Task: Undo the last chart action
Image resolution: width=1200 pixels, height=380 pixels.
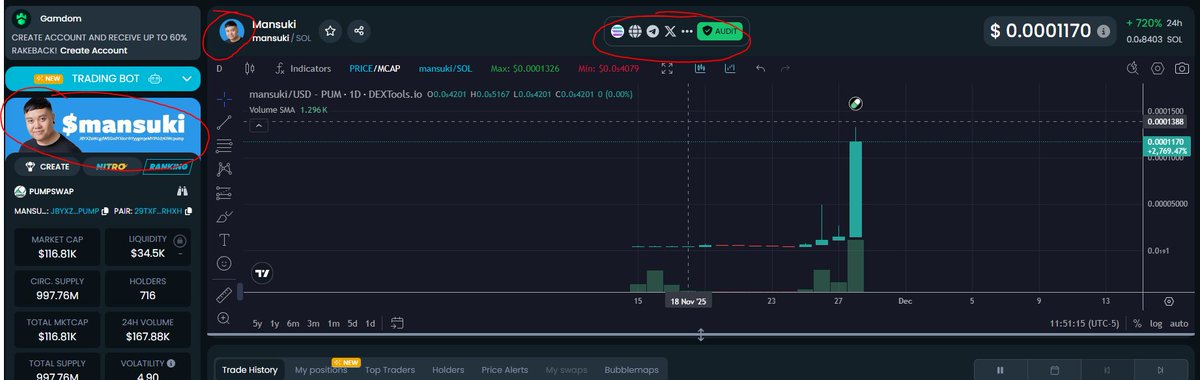Action: pyautogui.click(x=760, y=68)
